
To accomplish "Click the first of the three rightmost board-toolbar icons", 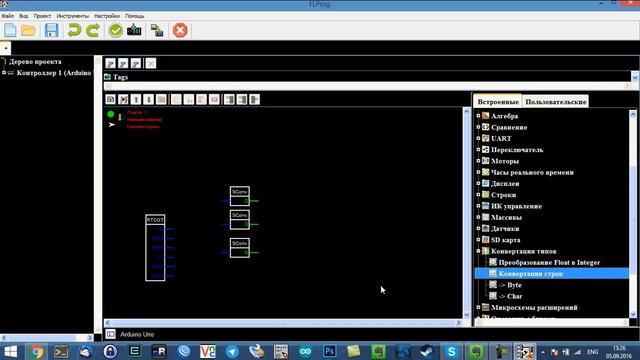I will point(229,99).
